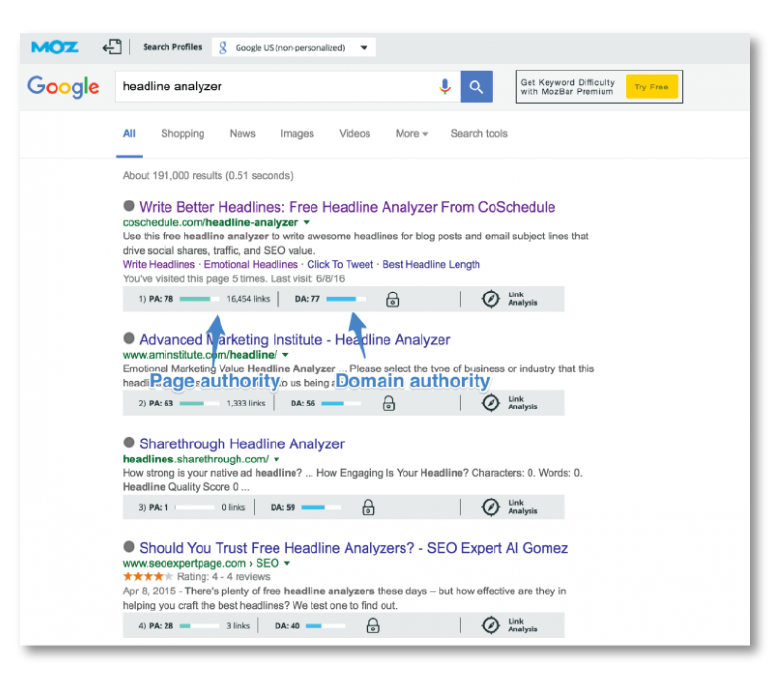Click lock icon in PA: 63 bar
The image size is (770, 683).
coord(389,403)
